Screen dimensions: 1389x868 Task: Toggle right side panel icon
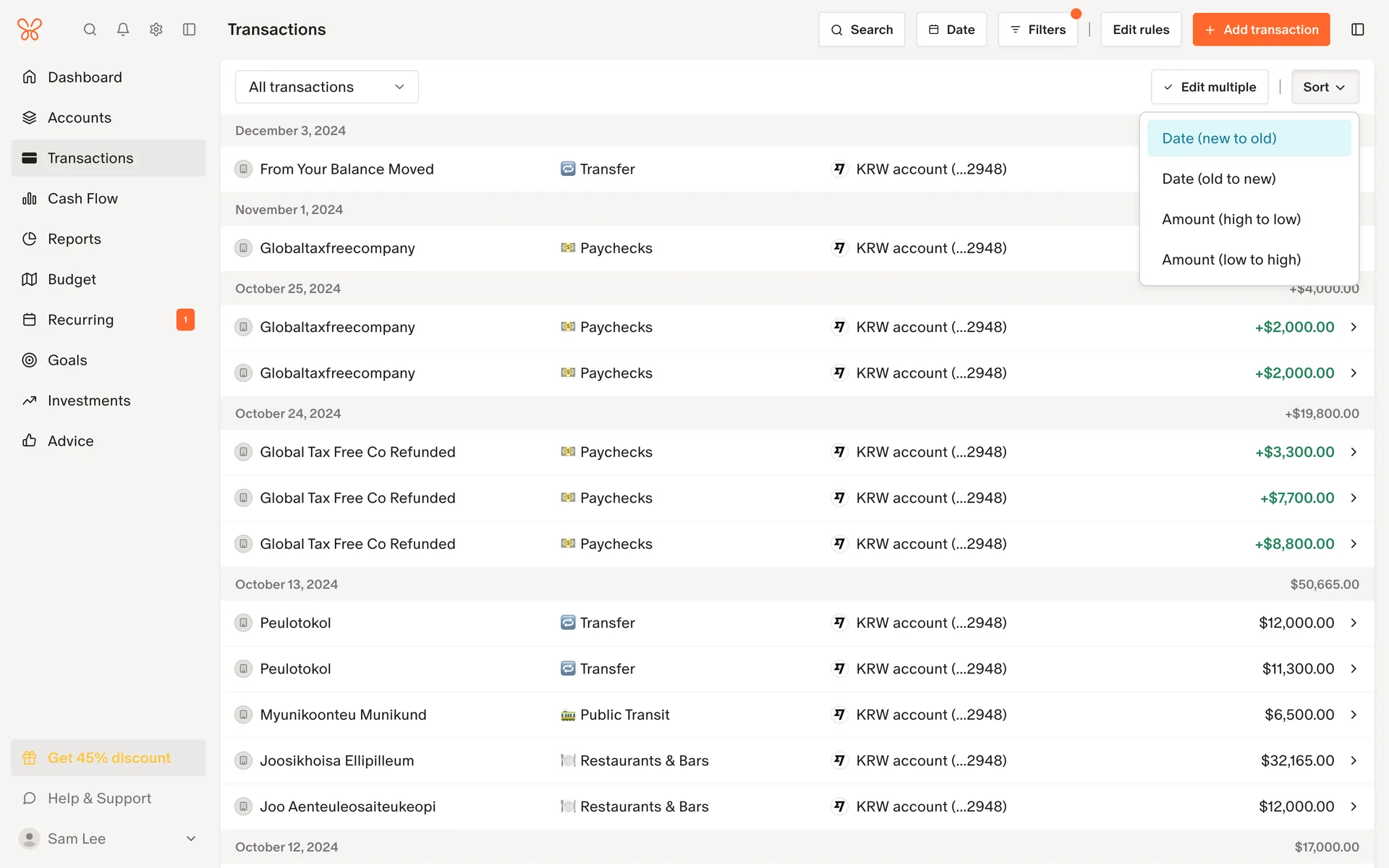(x=1357, y=30)
